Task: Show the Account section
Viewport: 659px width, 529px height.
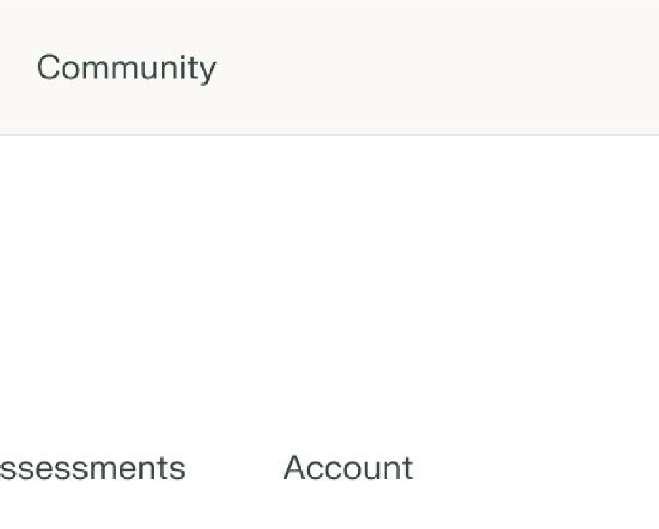Action: (x=348, y=468)
